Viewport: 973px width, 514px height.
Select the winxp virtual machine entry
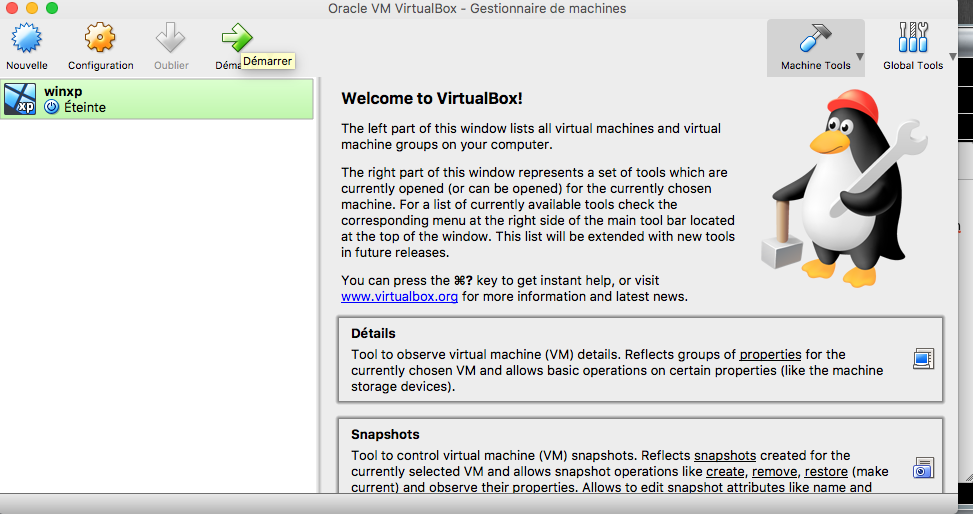tap(157, 99)
